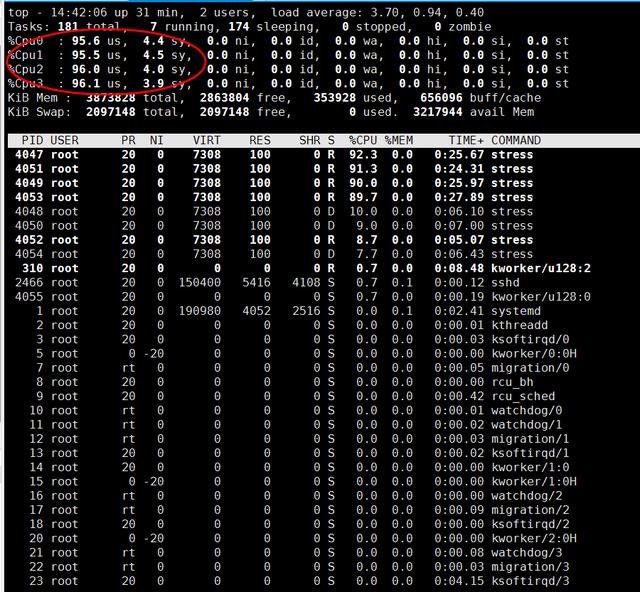Click the rcu_sched command name
Image resolution: width=640 pixels, height=592 pixels.
(x=523, y=396)
